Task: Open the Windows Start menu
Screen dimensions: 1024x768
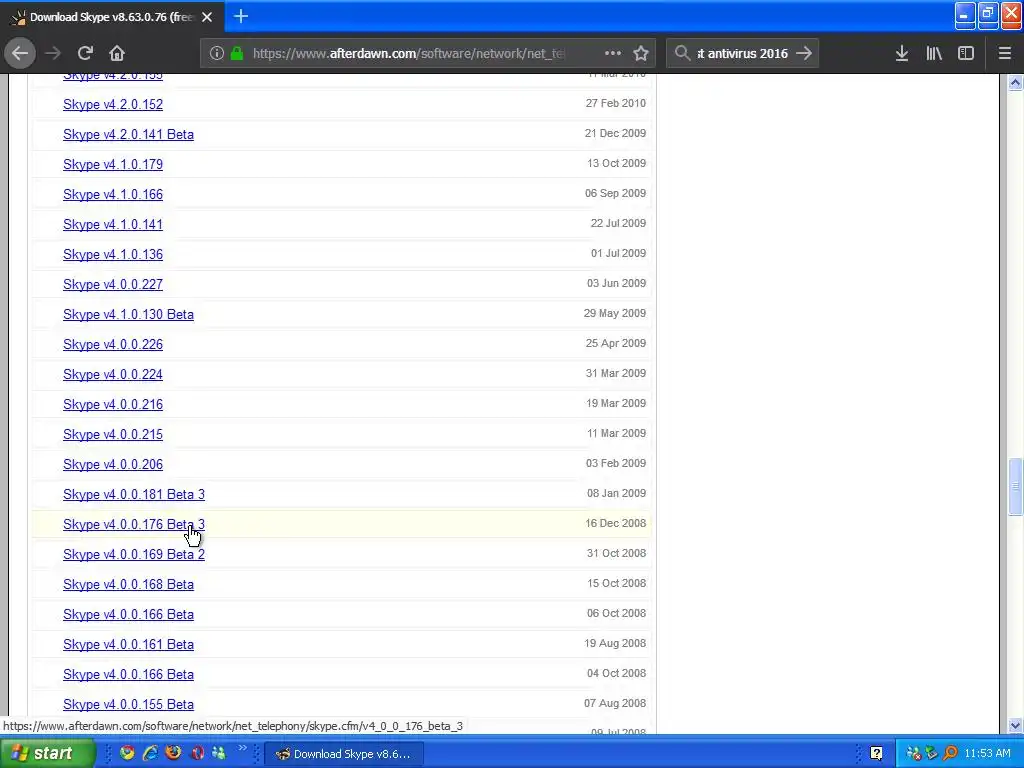Action: [47, 754]
